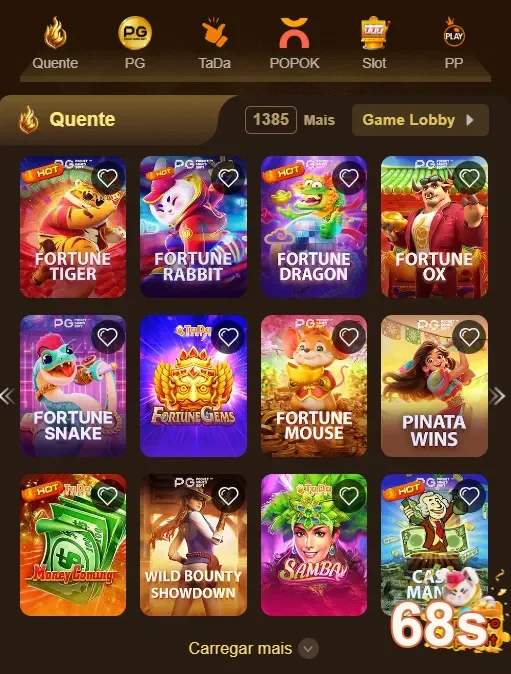This screenshot has height=674, width=511.
Task: Expand more games via Carregar mais chevron
Action: click(x=309, y=649)
